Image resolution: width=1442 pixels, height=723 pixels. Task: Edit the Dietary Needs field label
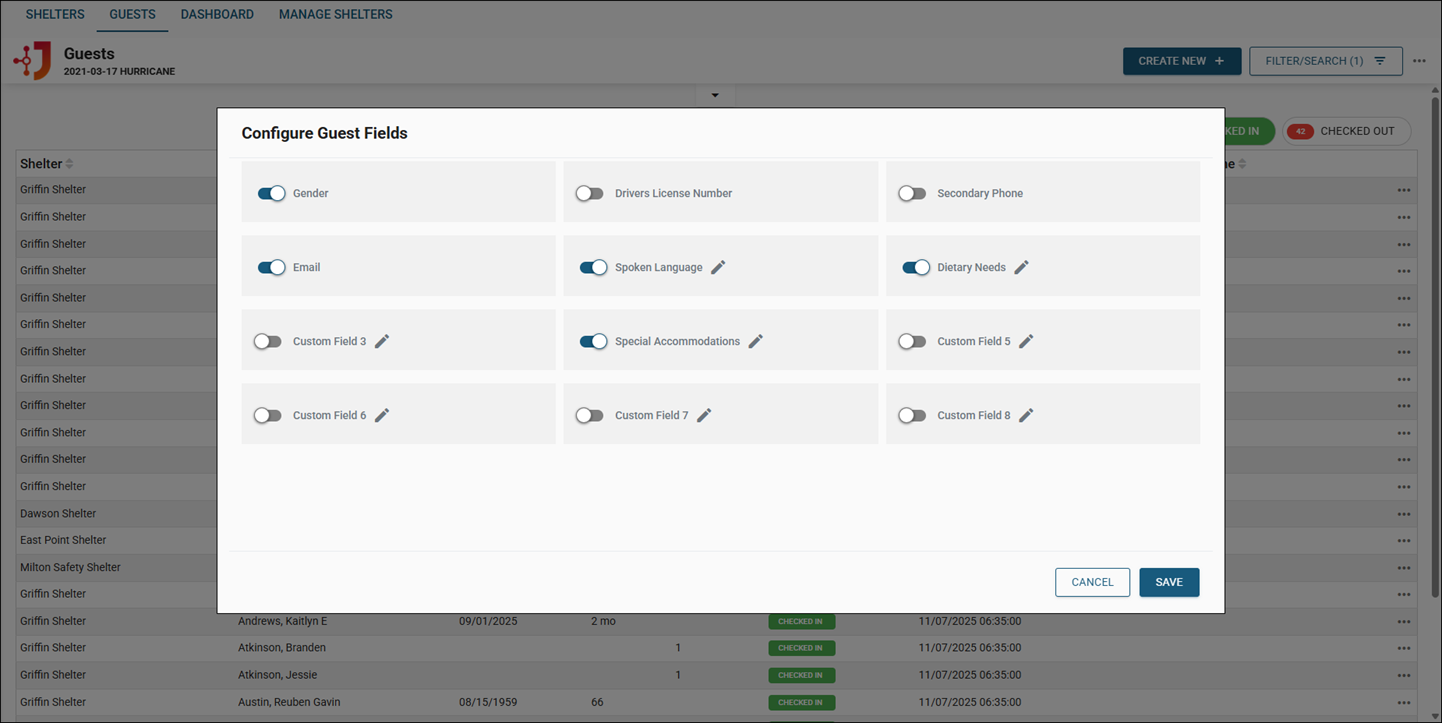click(1021, 267)
